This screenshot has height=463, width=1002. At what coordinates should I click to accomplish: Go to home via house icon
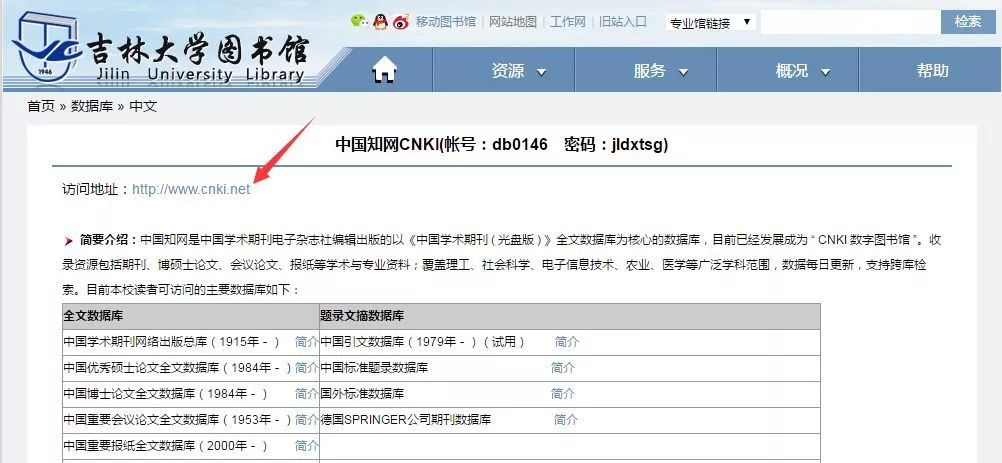384,70
